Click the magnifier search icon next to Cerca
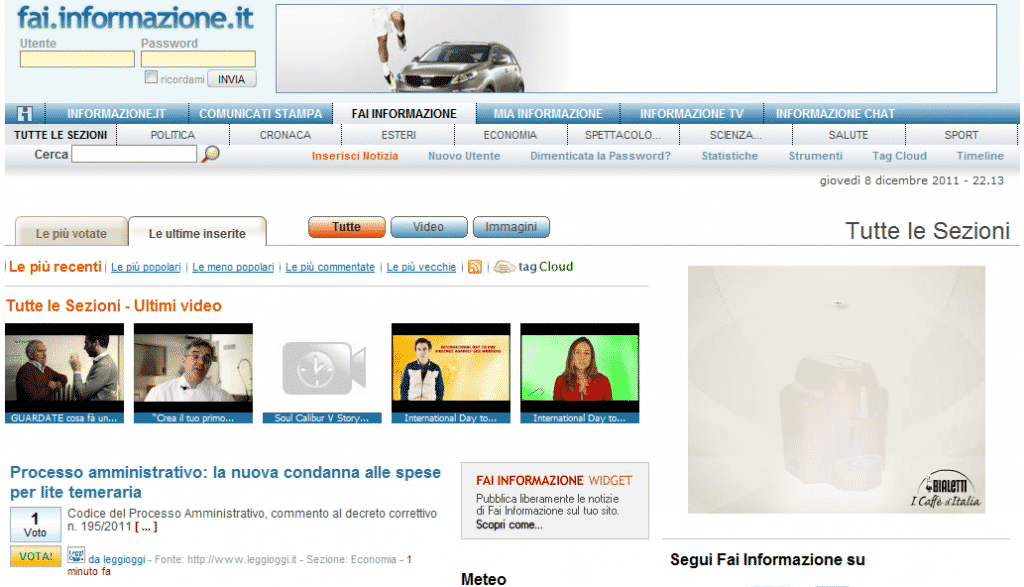 point(210,154)
